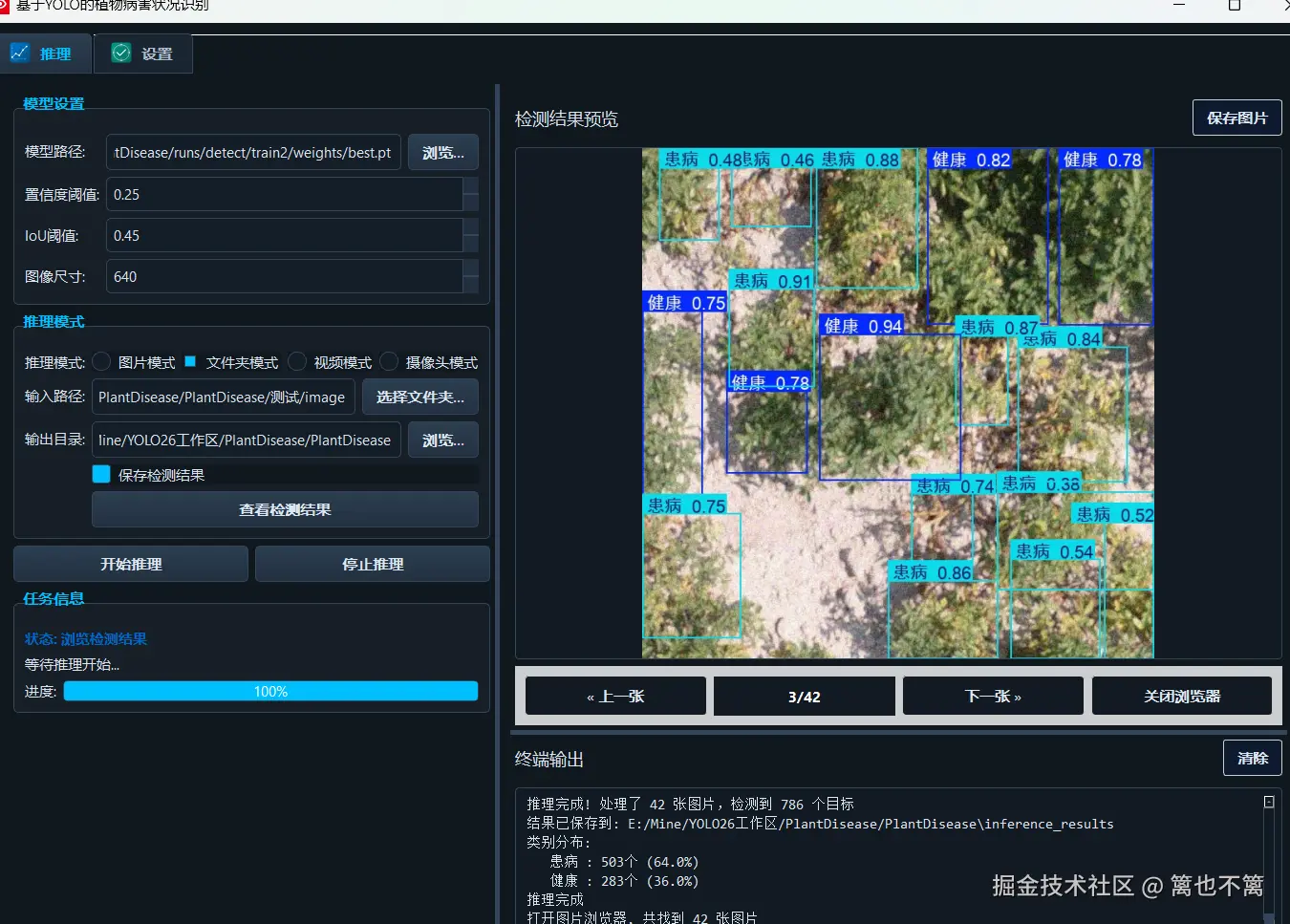Click 浏览... next to the model path
Image resolution: width=1290 pixels, height=924 pixels.
coord(442,152)
